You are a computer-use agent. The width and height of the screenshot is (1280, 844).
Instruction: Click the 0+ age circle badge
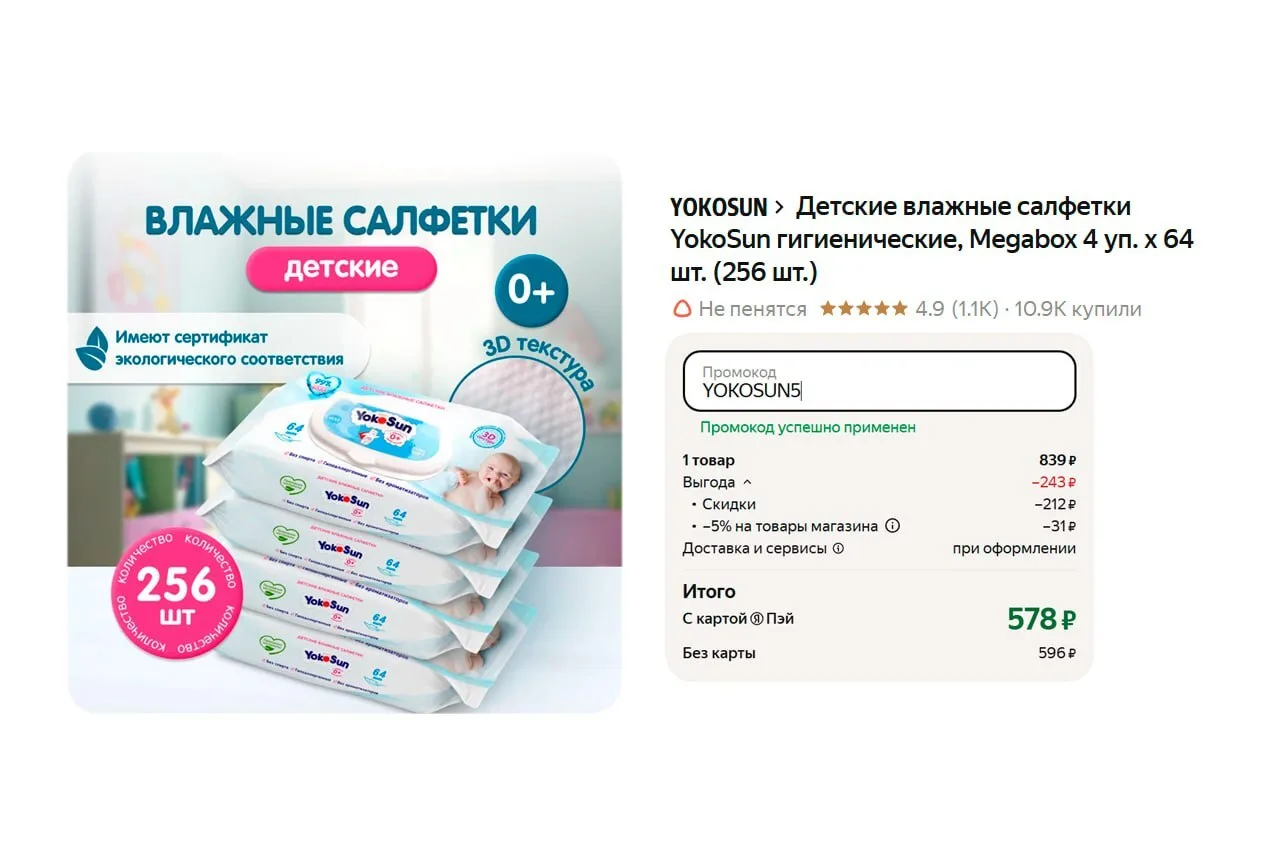pos(531,290)
